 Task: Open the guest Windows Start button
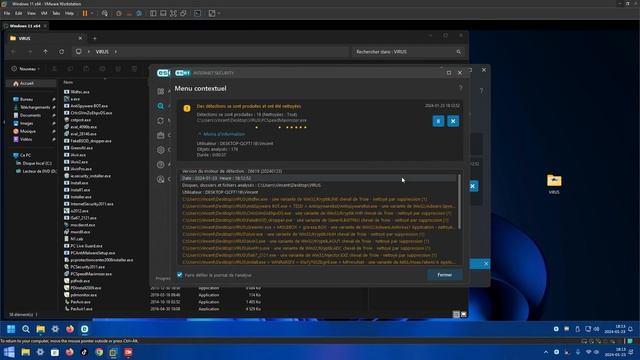11,329
